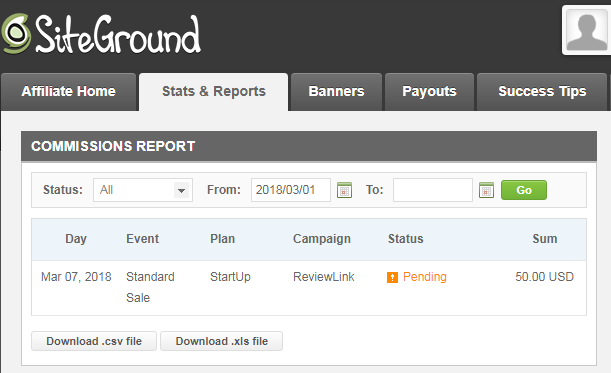The image size is (611, 373).
Task: Open the From date calendar picker
Action: click(344, 190)
